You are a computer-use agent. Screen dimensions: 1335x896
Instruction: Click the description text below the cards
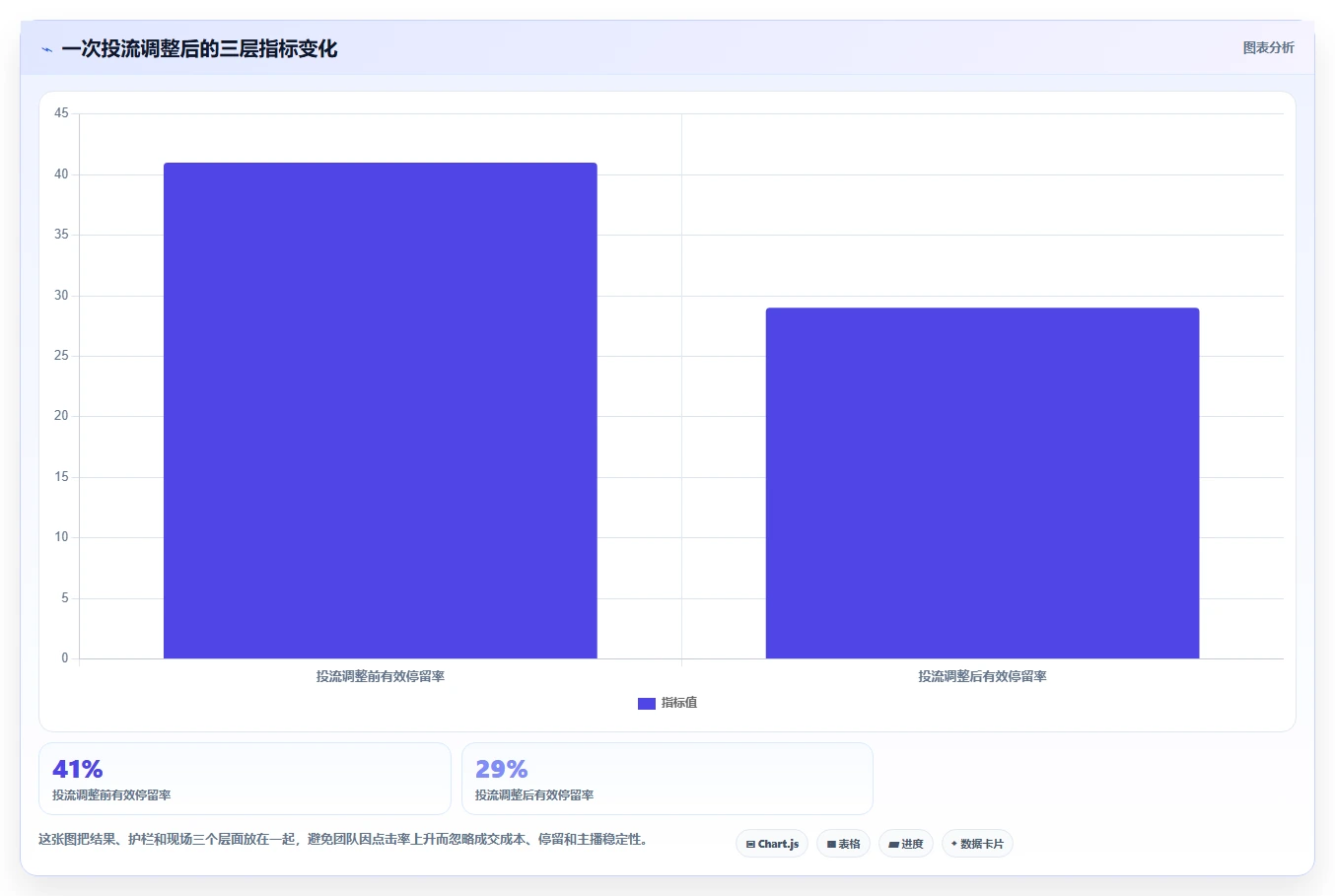pyautogui.click(x=343, y=840)
